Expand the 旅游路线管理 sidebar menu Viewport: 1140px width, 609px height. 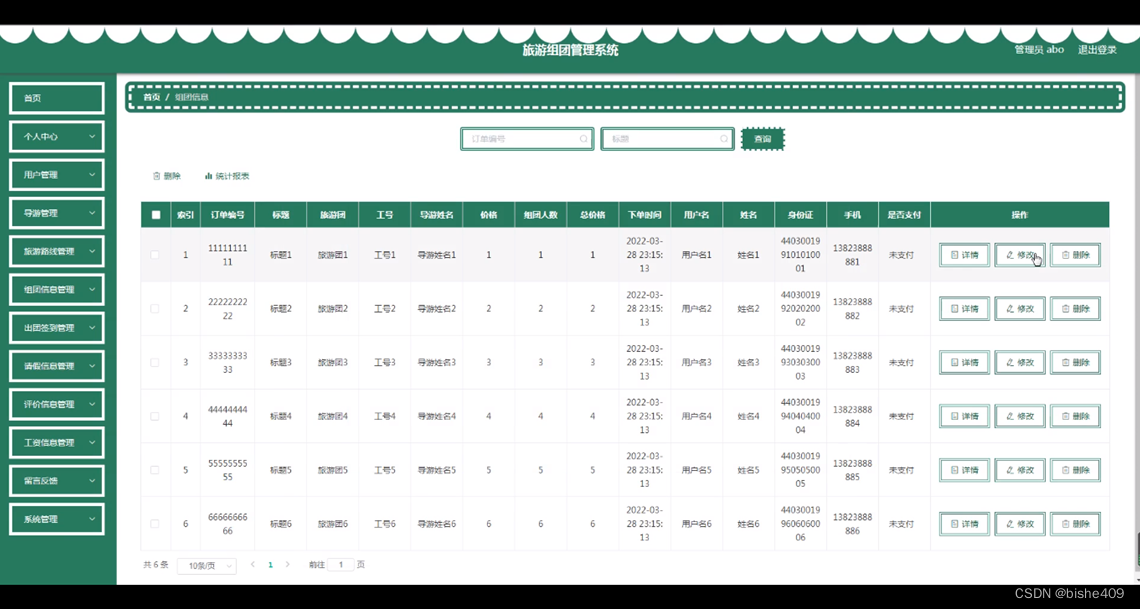pyautogui.click(x=57, y=251)
